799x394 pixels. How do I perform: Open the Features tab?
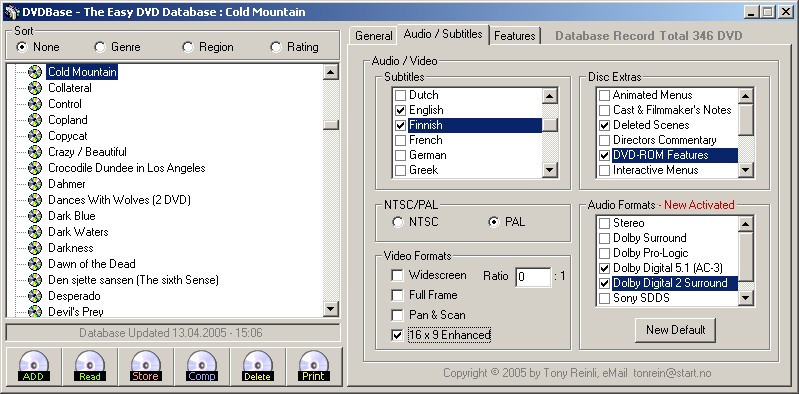point(515,36)
